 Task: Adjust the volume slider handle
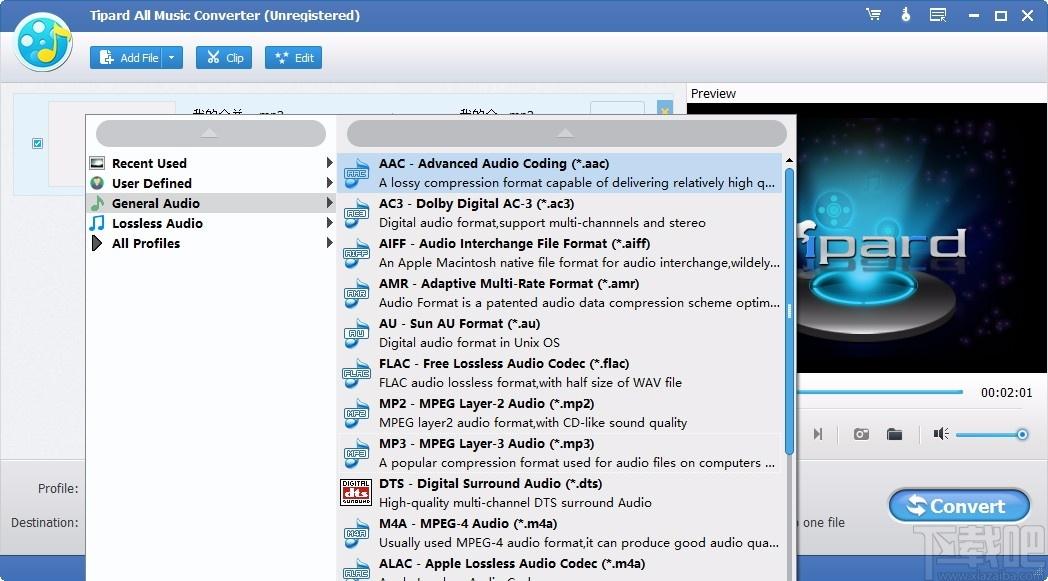[1022, 435]
